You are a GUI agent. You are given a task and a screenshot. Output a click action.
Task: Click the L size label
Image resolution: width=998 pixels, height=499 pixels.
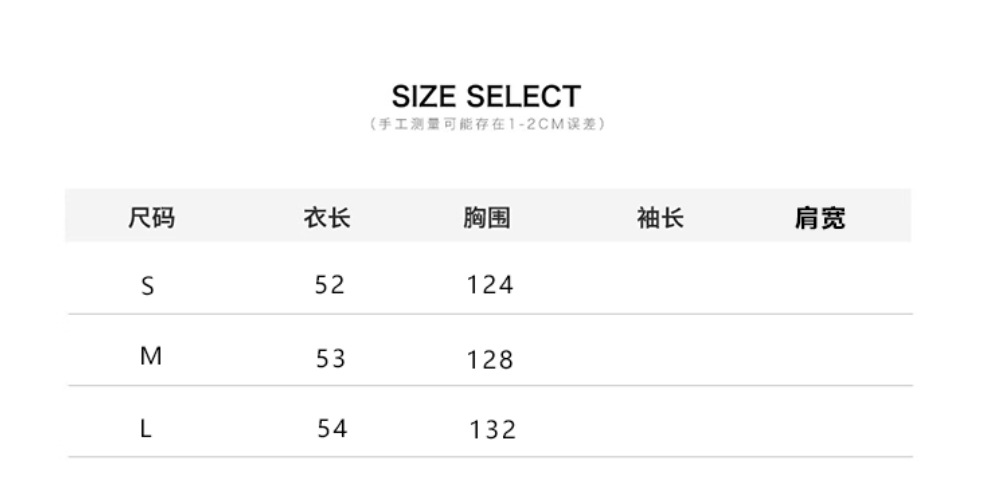(x=146, y=429)
